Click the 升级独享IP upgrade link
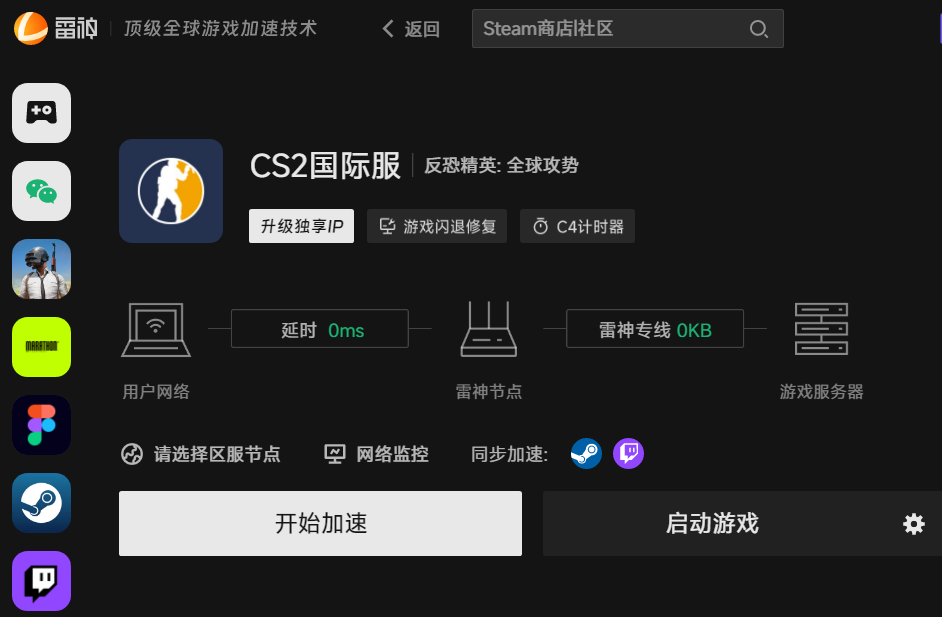942x617 pixels. [x=301, y=226]
